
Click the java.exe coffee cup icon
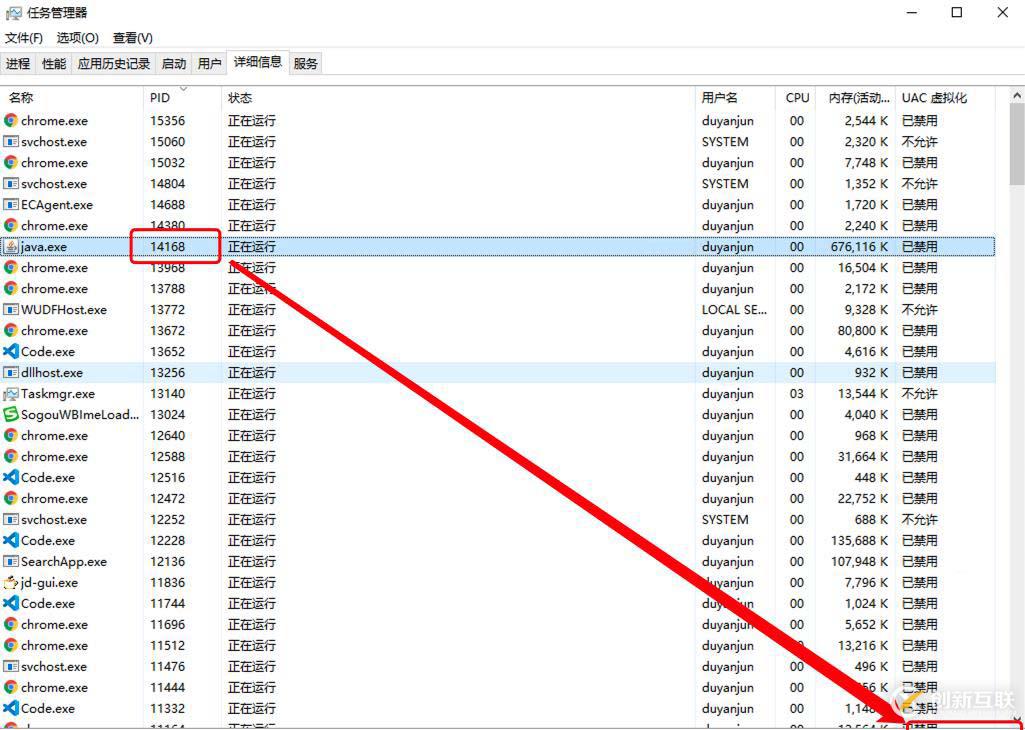[10, 246]
